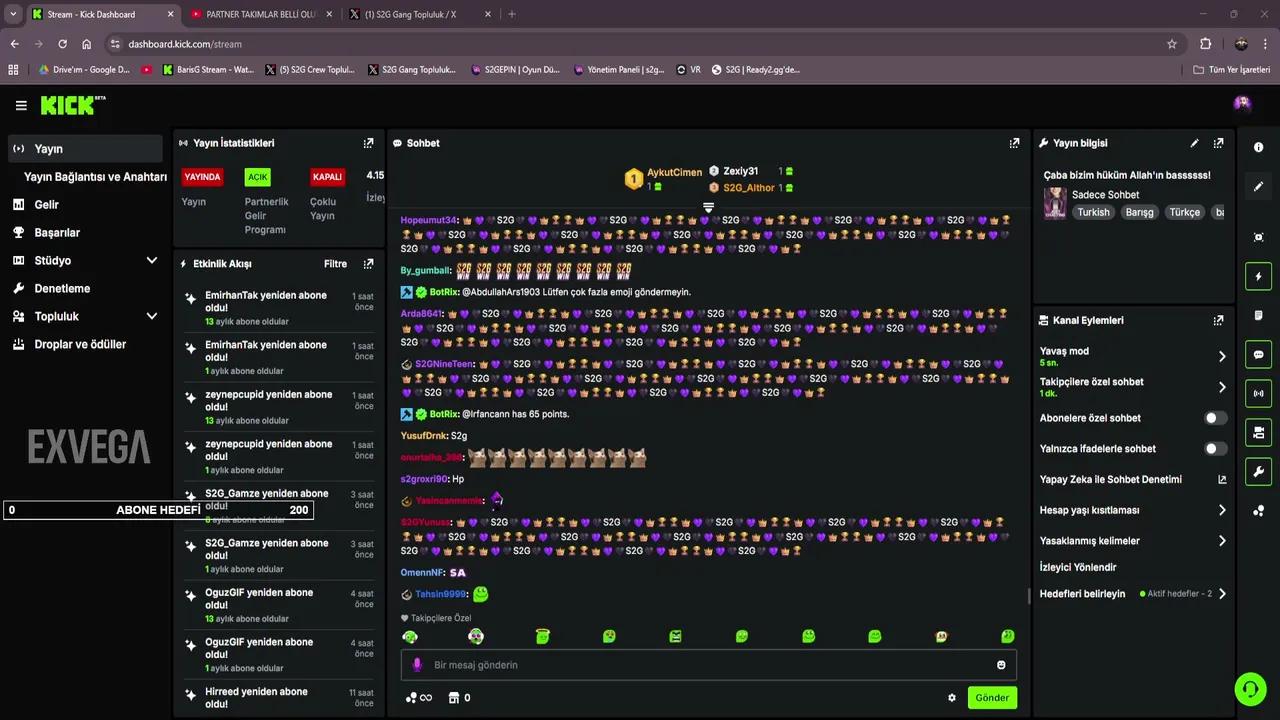Click the points dots icon in right sidebar
This screenshot has height=720, width=1280.
point(1258,511)
